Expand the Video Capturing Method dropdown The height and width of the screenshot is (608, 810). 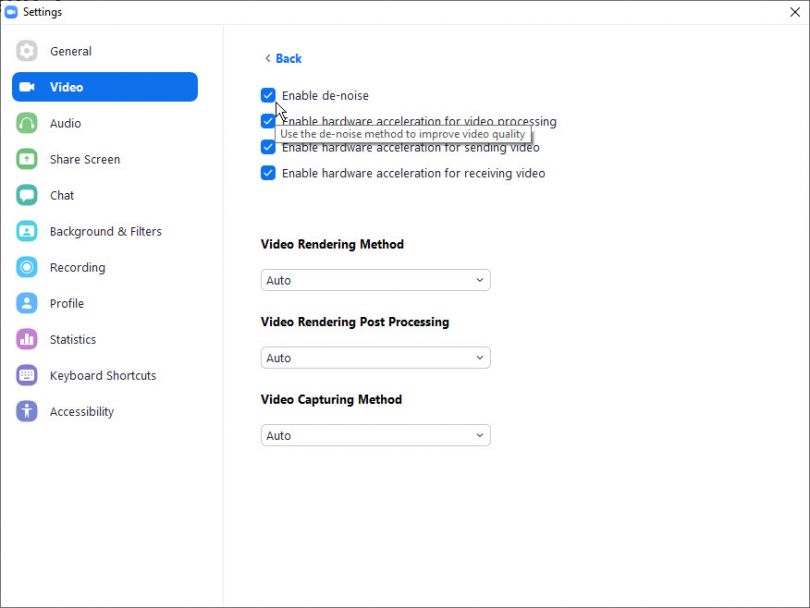[375, 435]
